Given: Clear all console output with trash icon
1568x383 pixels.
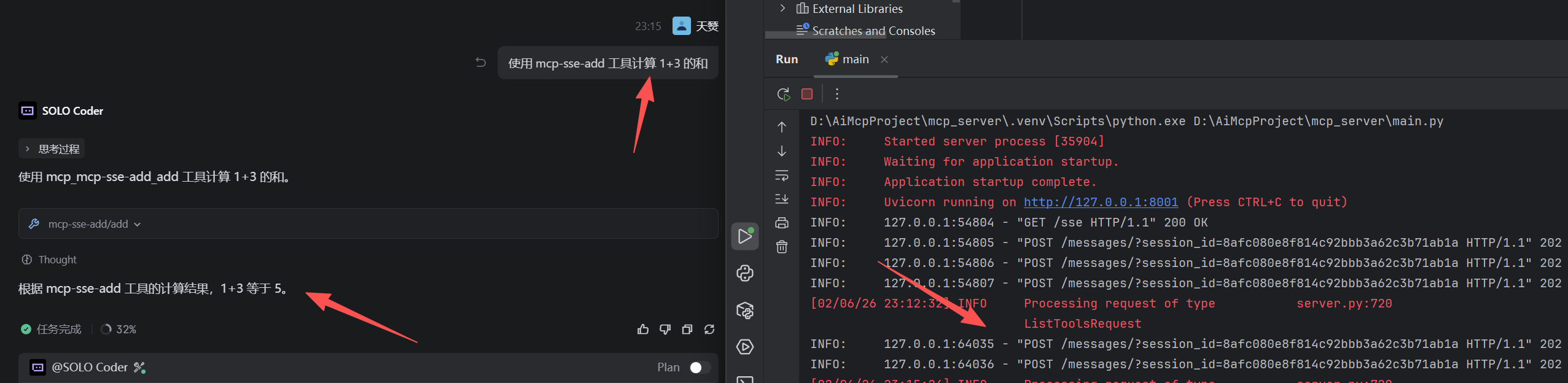Looking at the screenshot, I should (782, 247).
